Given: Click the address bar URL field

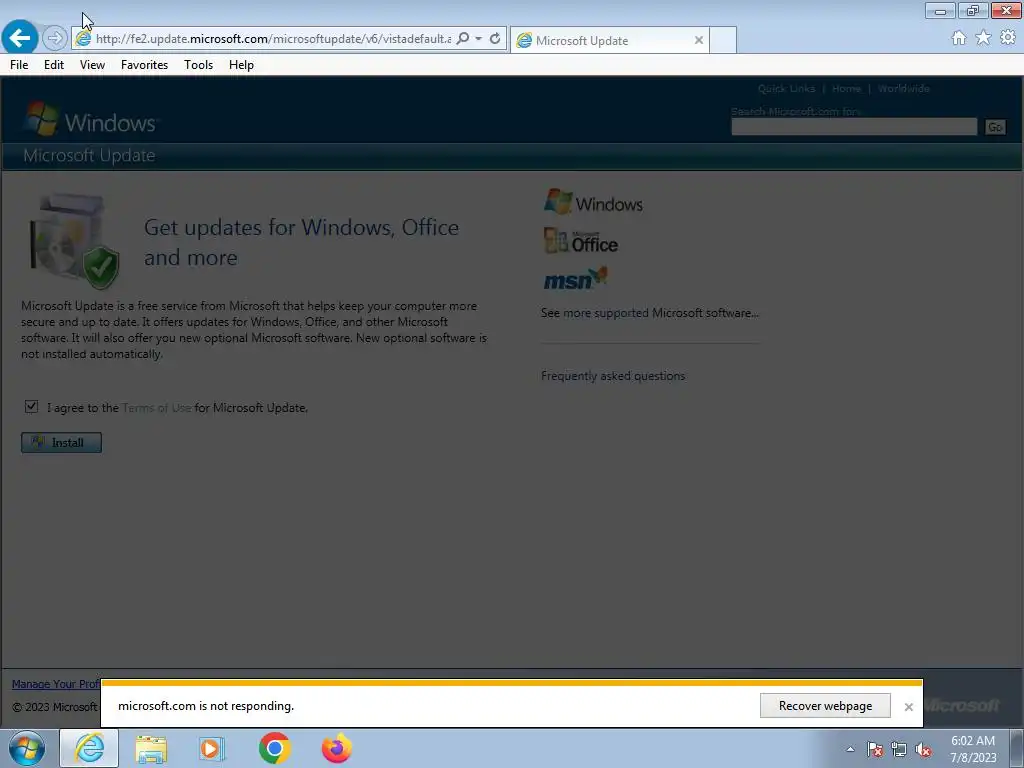Looking at the screenshot, I should pyautogui.click(x=273, y=39).
